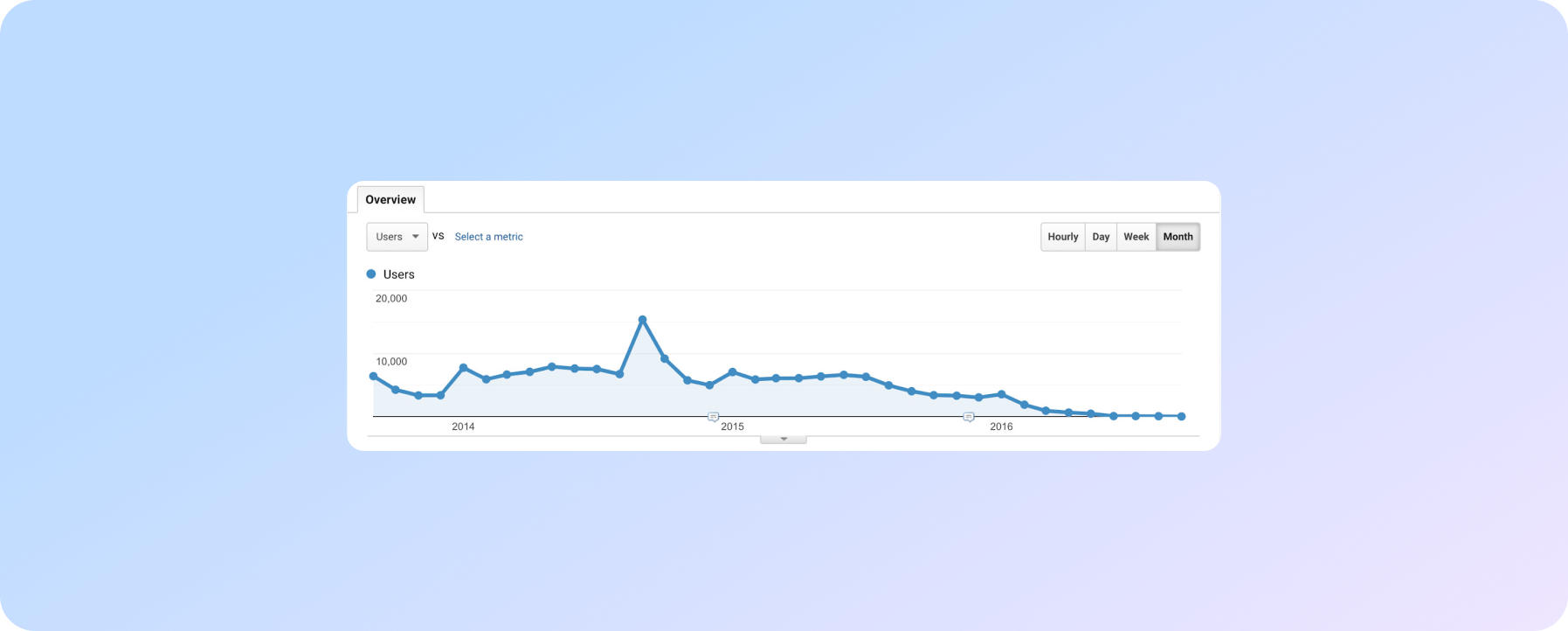Viewport: 1568px width, 631px height.
Task: Click the Select a metric link
Action: pos(488,237)
